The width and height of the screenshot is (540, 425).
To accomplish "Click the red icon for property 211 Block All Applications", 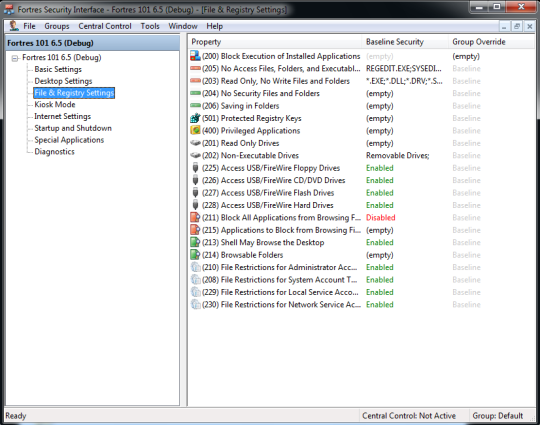I will [x=195, y=217].
